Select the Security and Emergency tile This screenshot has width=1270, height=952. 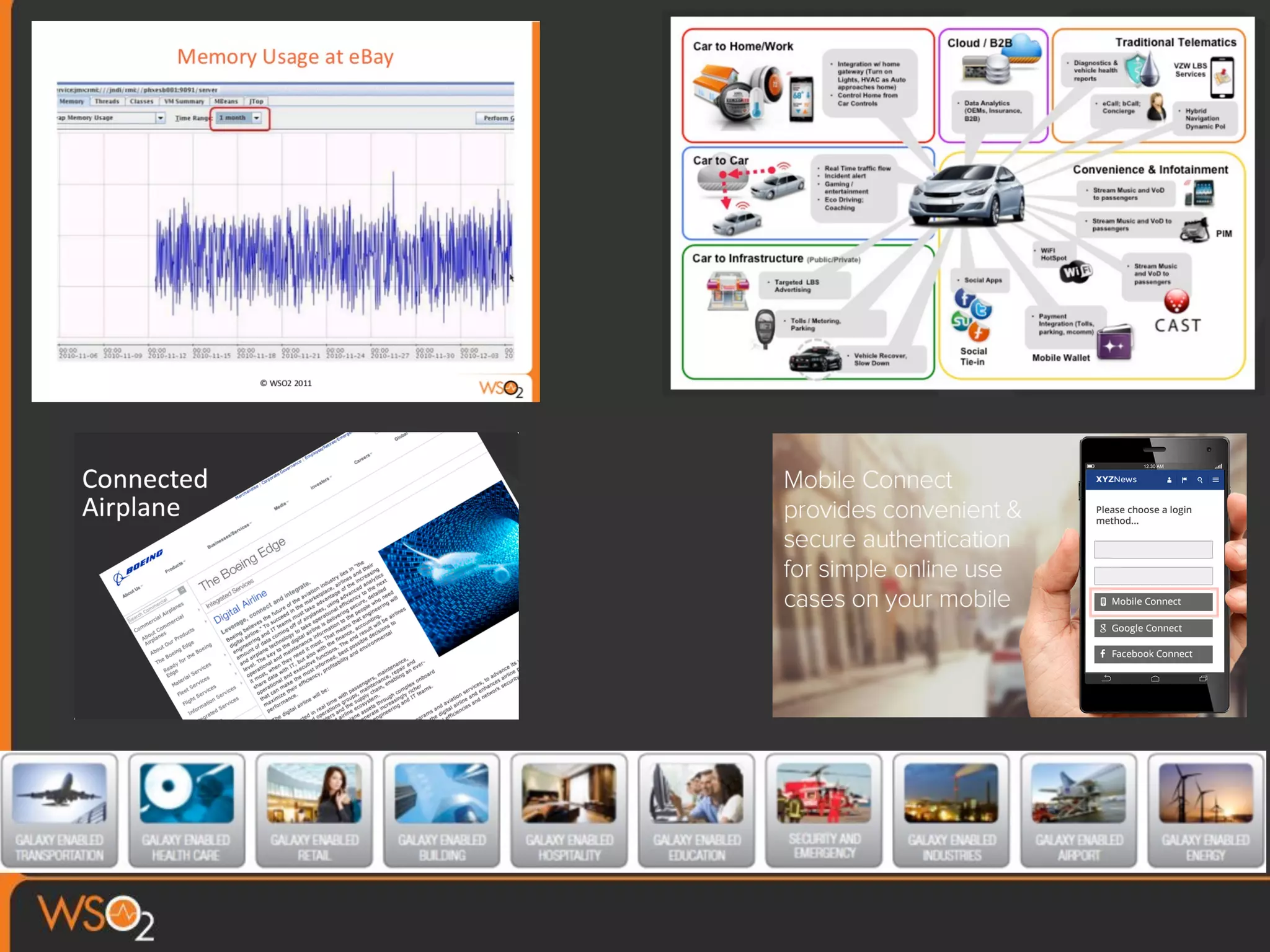pos(824,809)
